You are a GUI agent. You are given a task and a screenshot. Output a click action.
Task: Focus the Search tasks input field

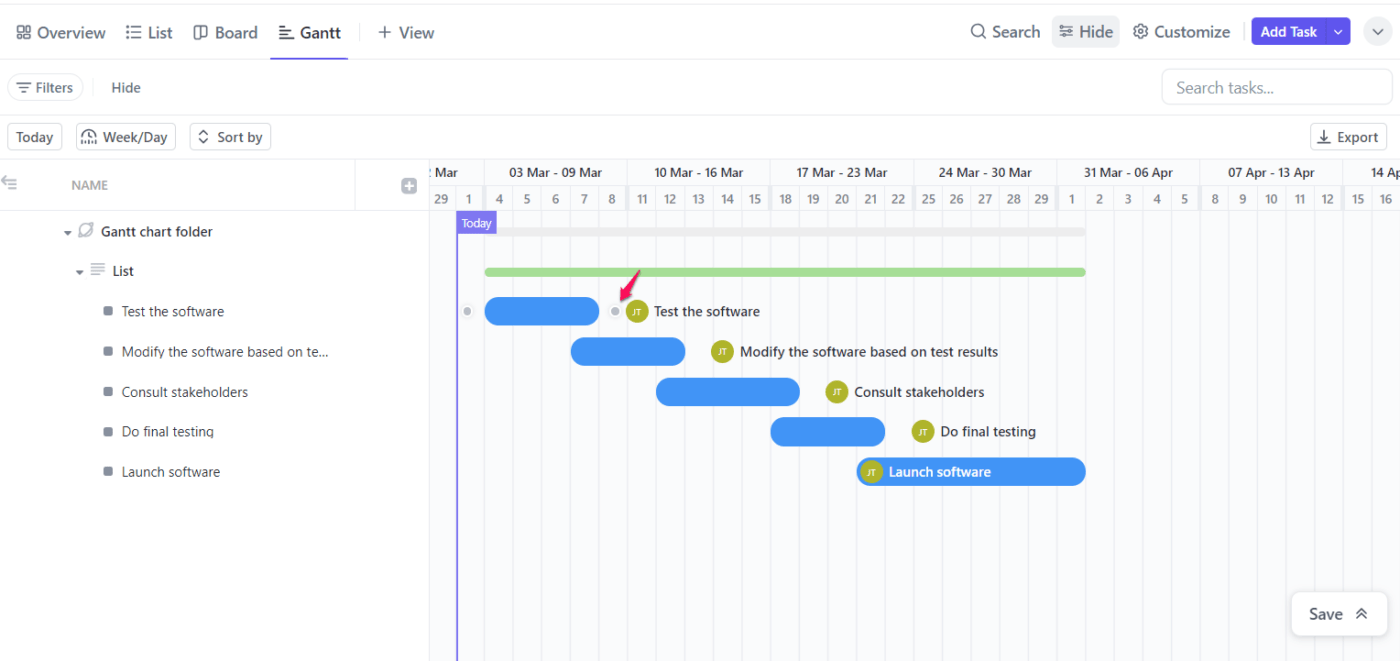click(x=1276, y=88)
